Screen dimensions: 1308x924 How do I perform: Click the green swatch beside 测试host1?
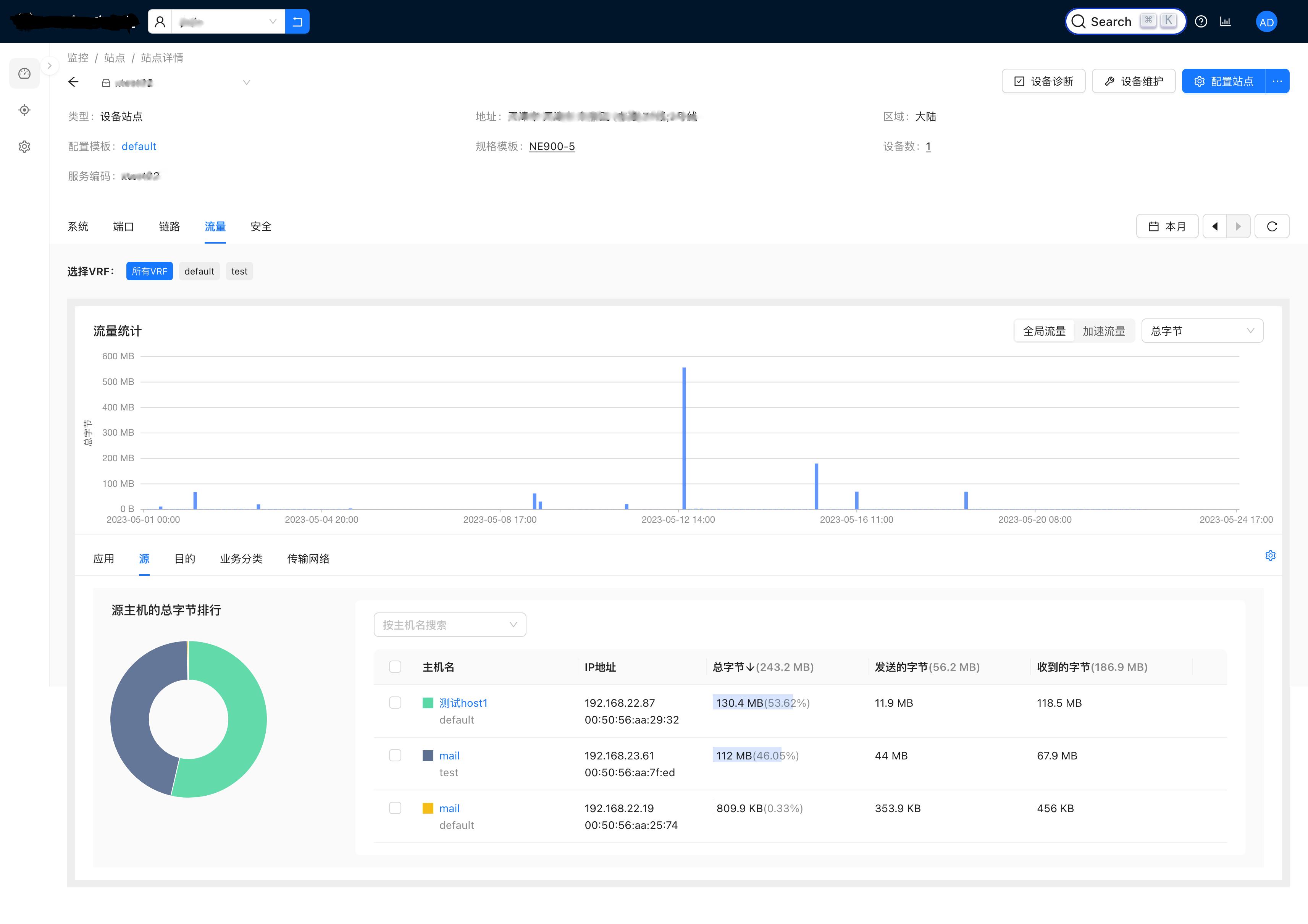(427, 703)
